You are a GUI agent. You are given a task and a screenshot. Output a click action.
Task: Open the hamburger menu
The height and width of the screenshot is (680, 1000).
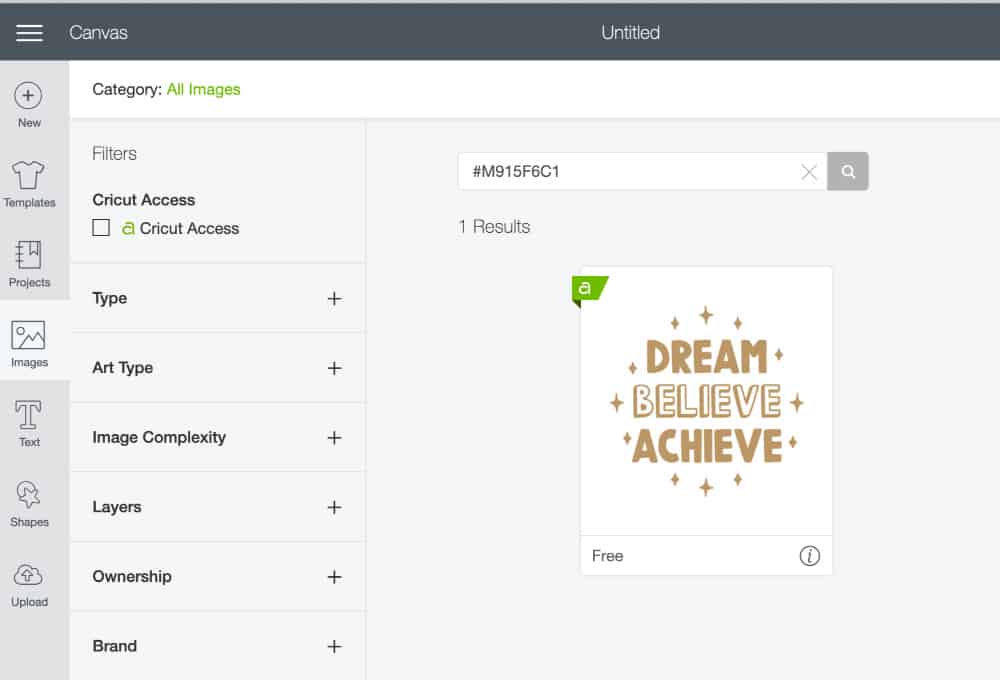[29, 33]
